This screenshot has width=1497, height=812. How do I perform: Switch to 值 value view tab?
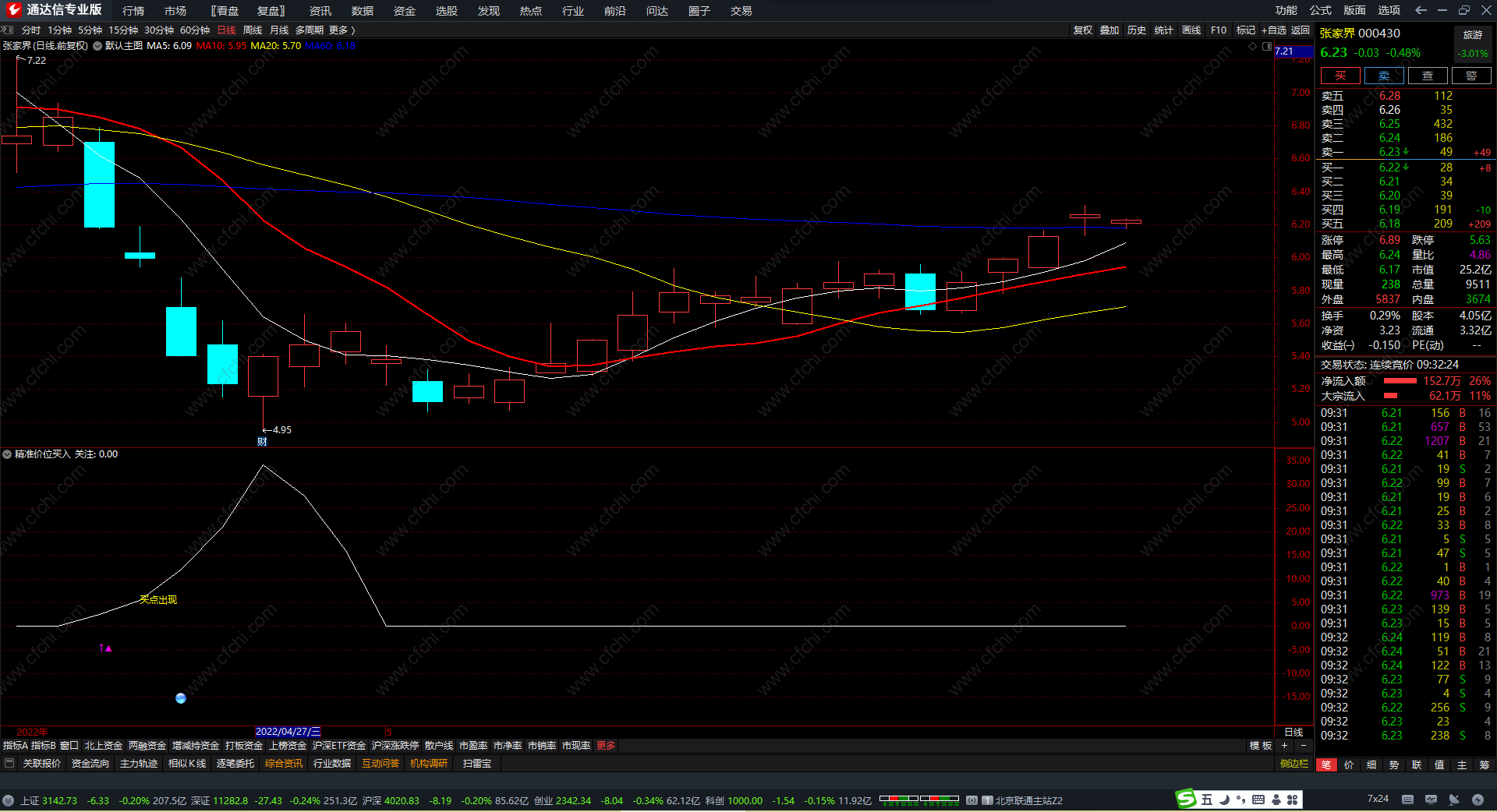click(x=1439, y=764)
